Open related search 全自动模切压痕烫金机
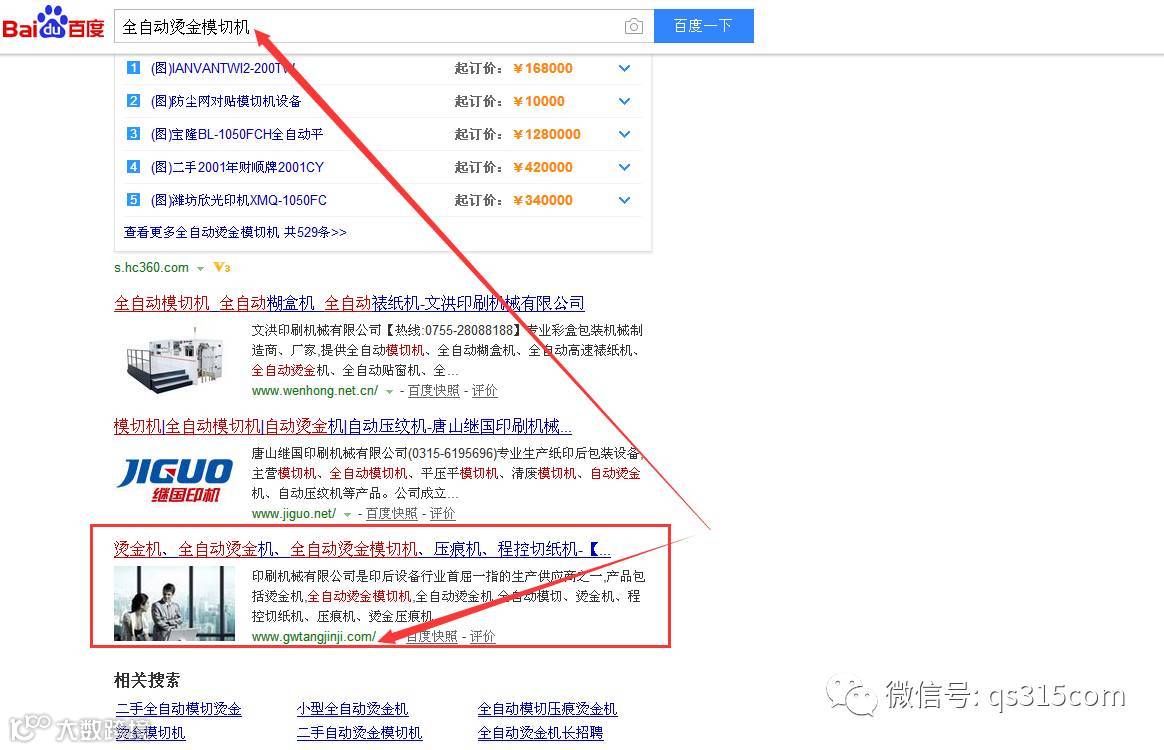Image resolution: width=1164 pixels, height=750 pixels. pos(547,709)
